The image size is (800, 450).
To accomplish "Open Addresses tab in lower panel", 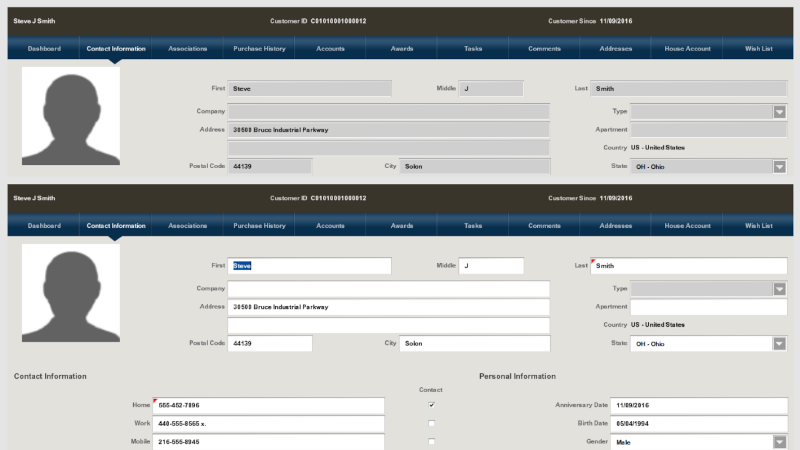I will [x=615, y=226].
